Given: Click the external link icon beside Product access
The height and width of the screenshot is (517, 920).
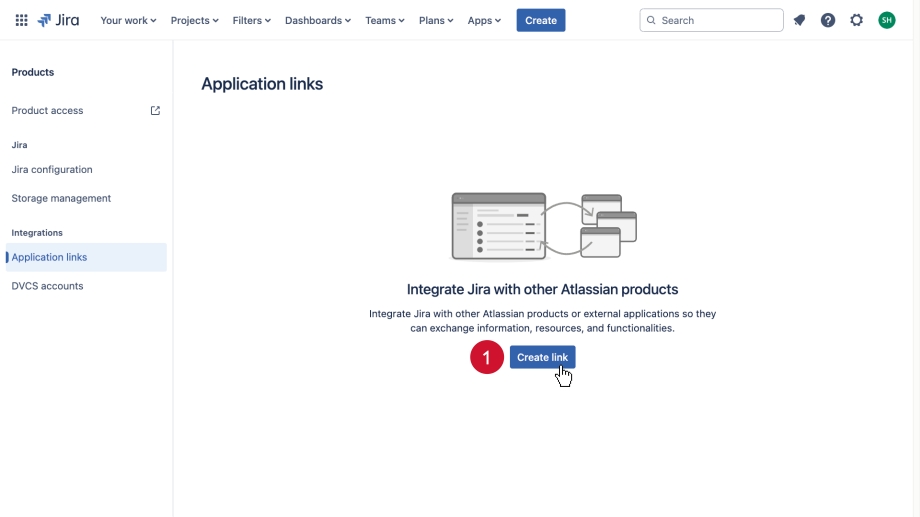Looking at the screenshot, I should point(155,110).
